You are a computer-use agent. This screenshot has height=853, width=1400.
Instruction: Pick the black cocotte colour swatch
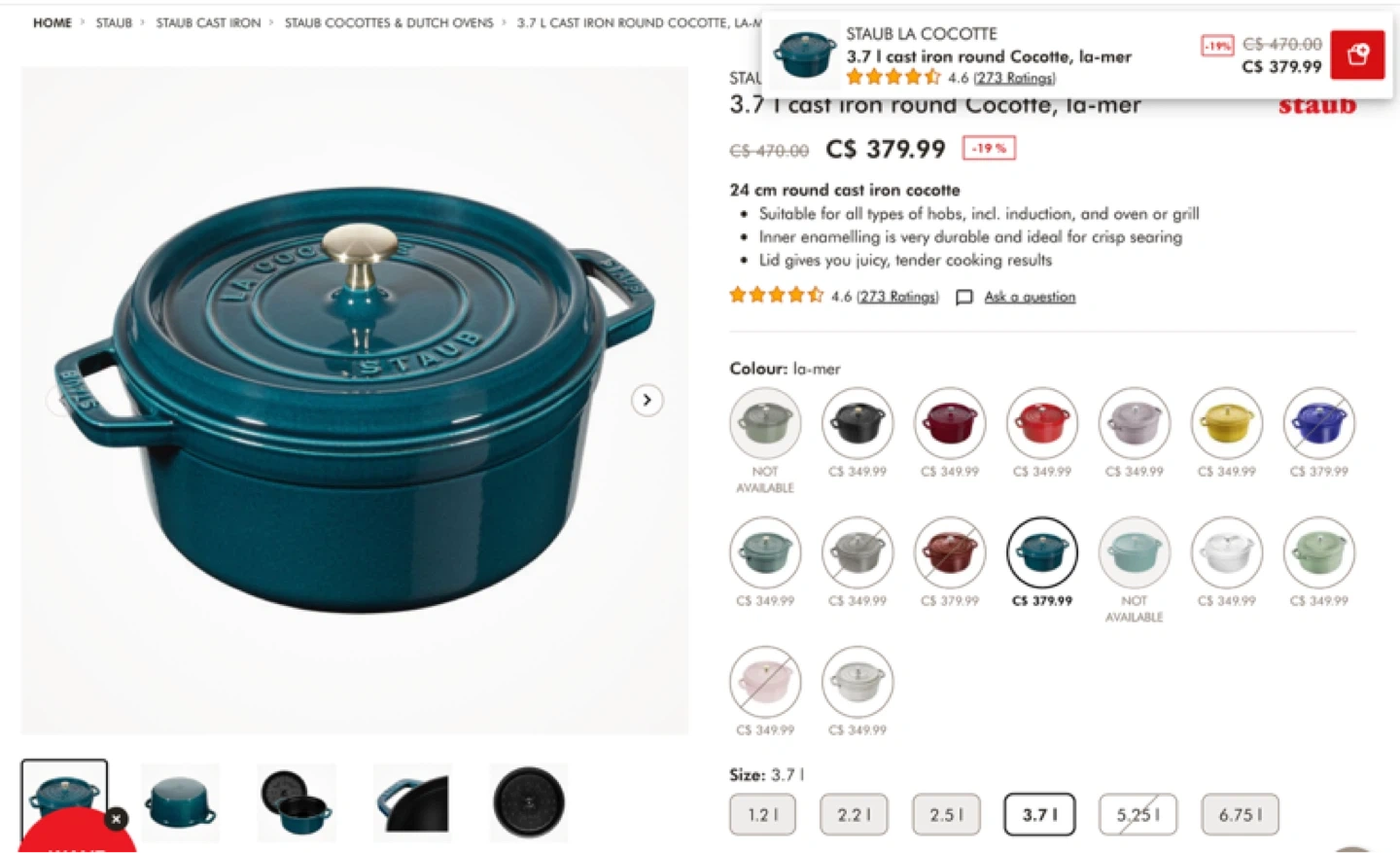point(857,423)
